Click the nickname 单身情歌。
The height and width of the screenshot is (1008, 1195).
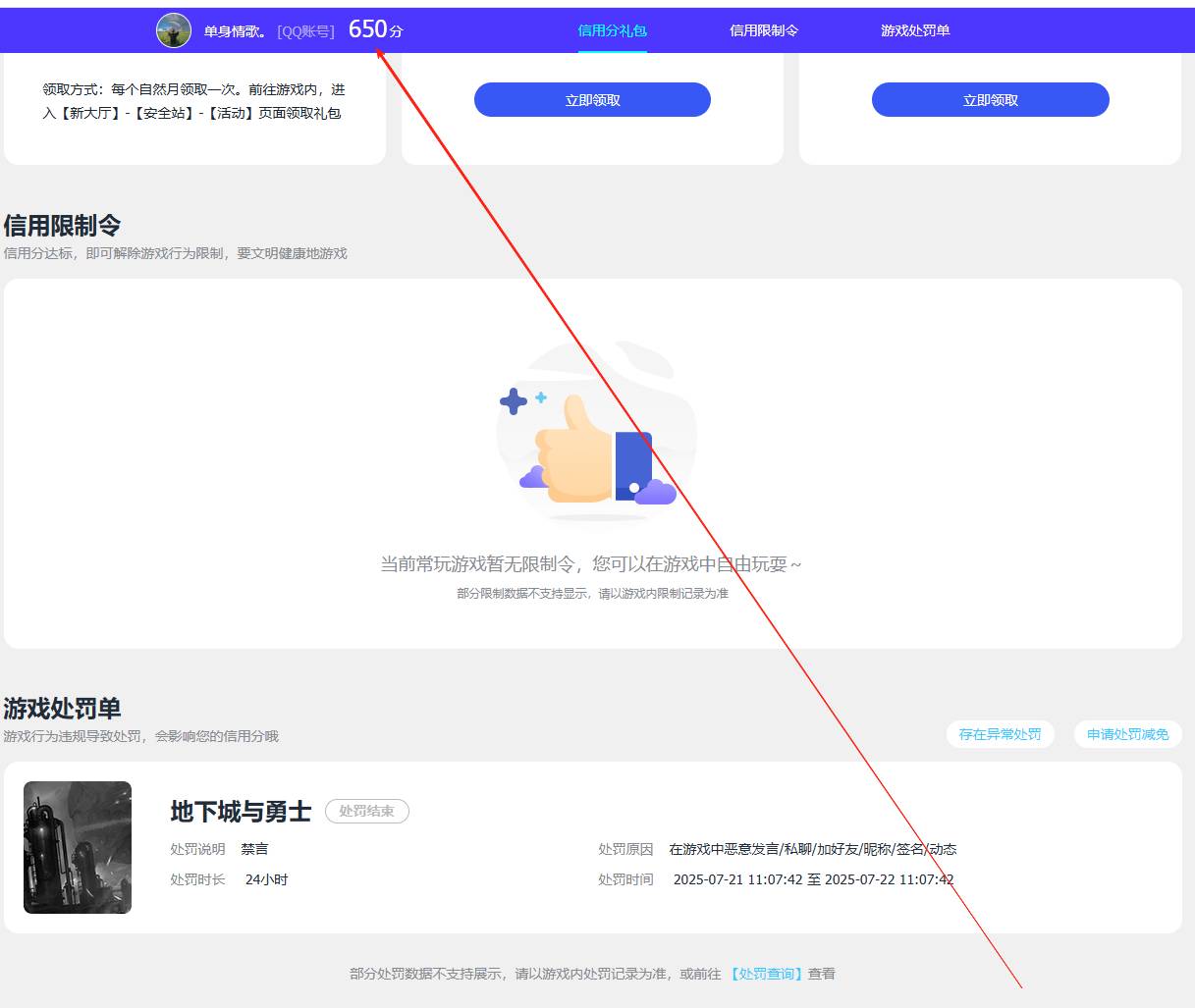click(x=233, y=29)
